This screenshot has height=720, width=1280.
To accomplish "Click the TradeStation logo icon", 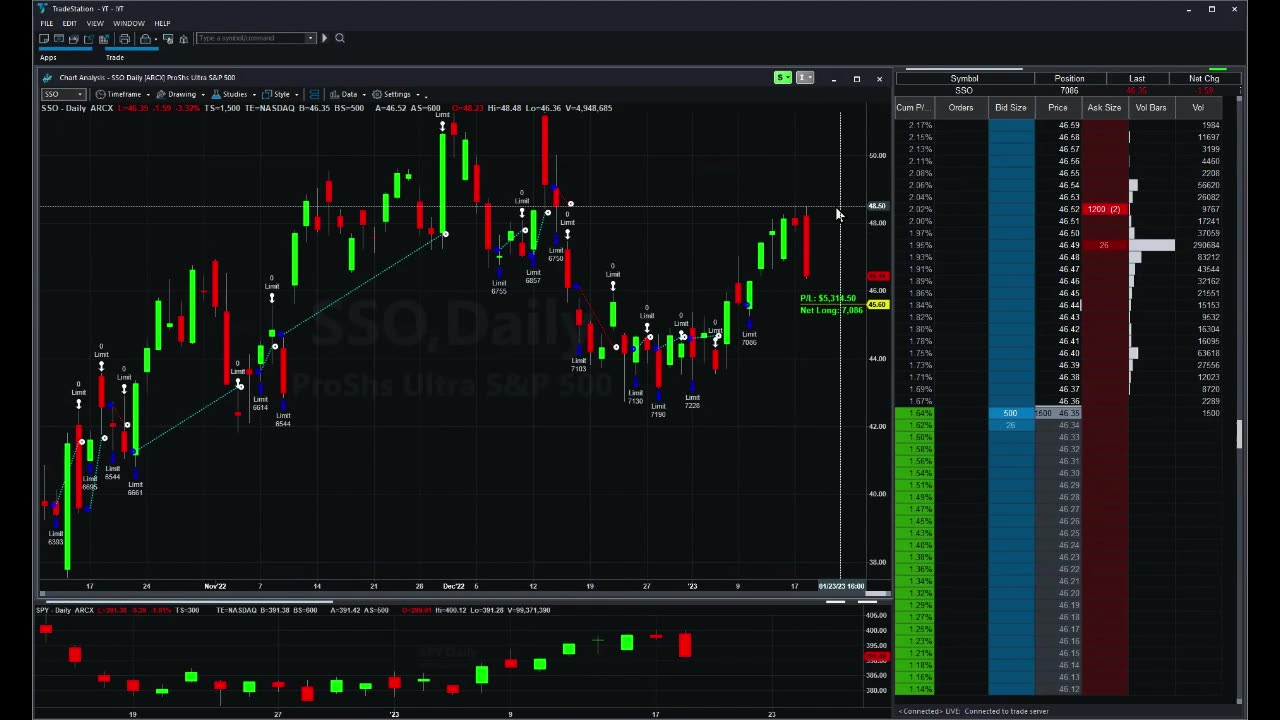I will click(44, 9).
